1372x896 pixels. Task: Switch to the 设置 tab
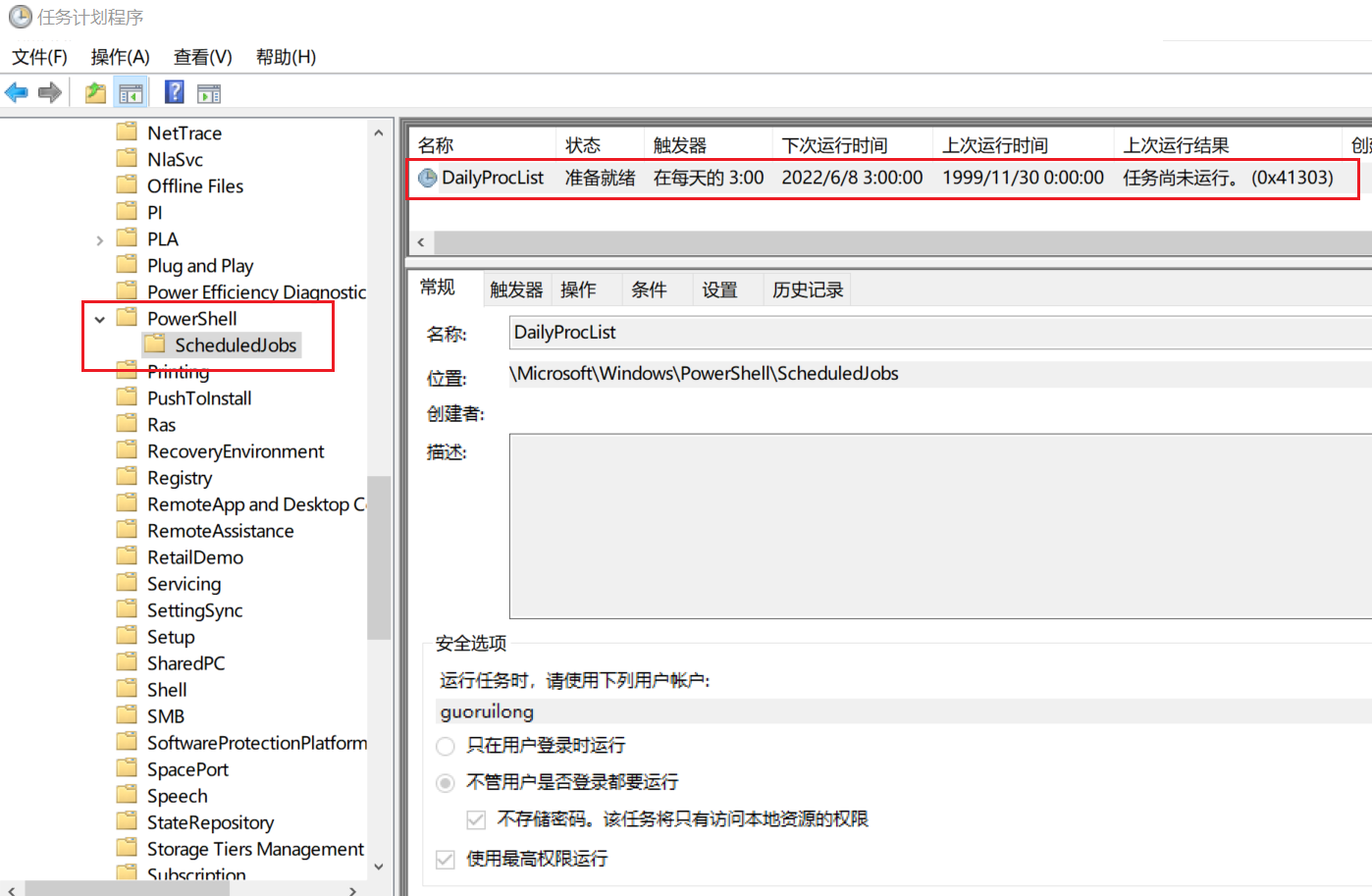(x=719, y=290)
